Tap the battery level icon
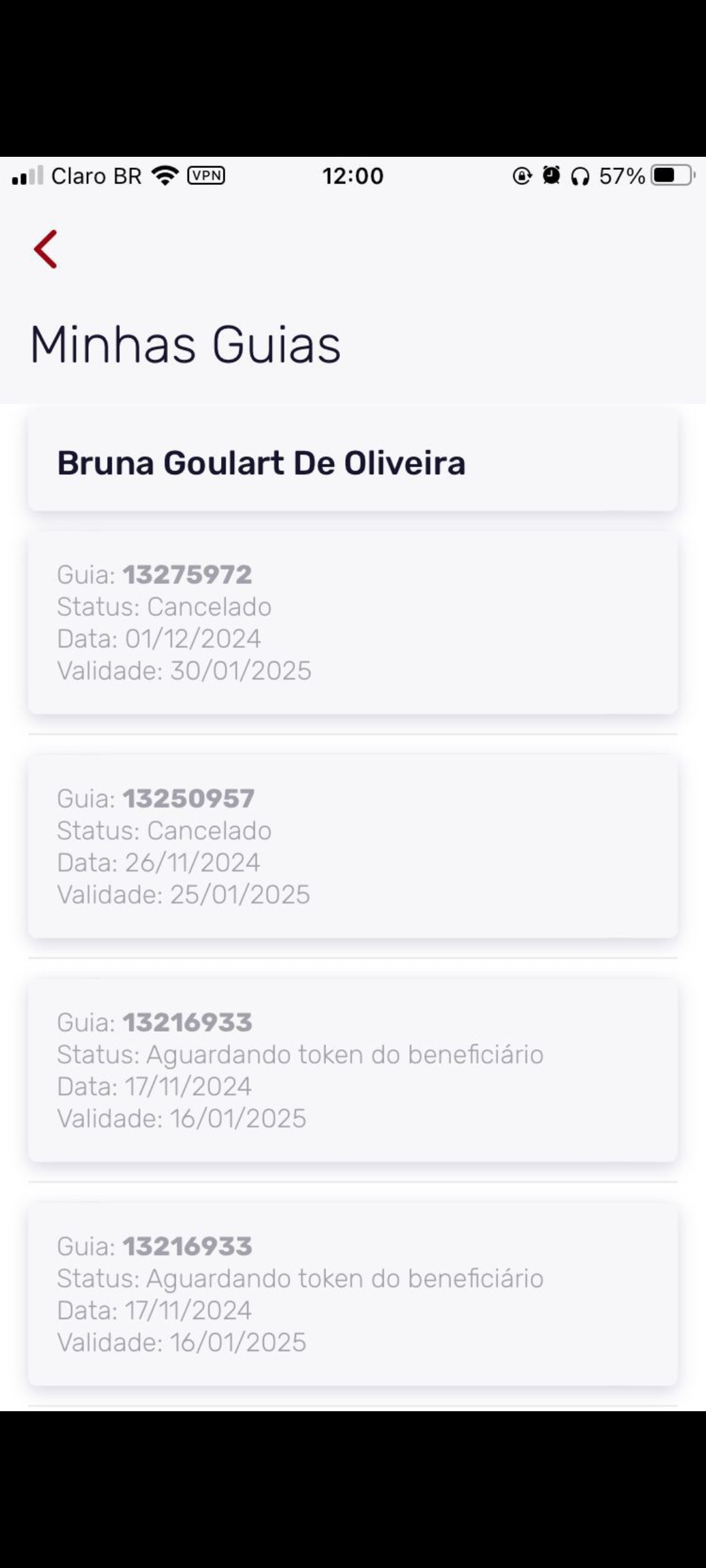 click(673, 176)
